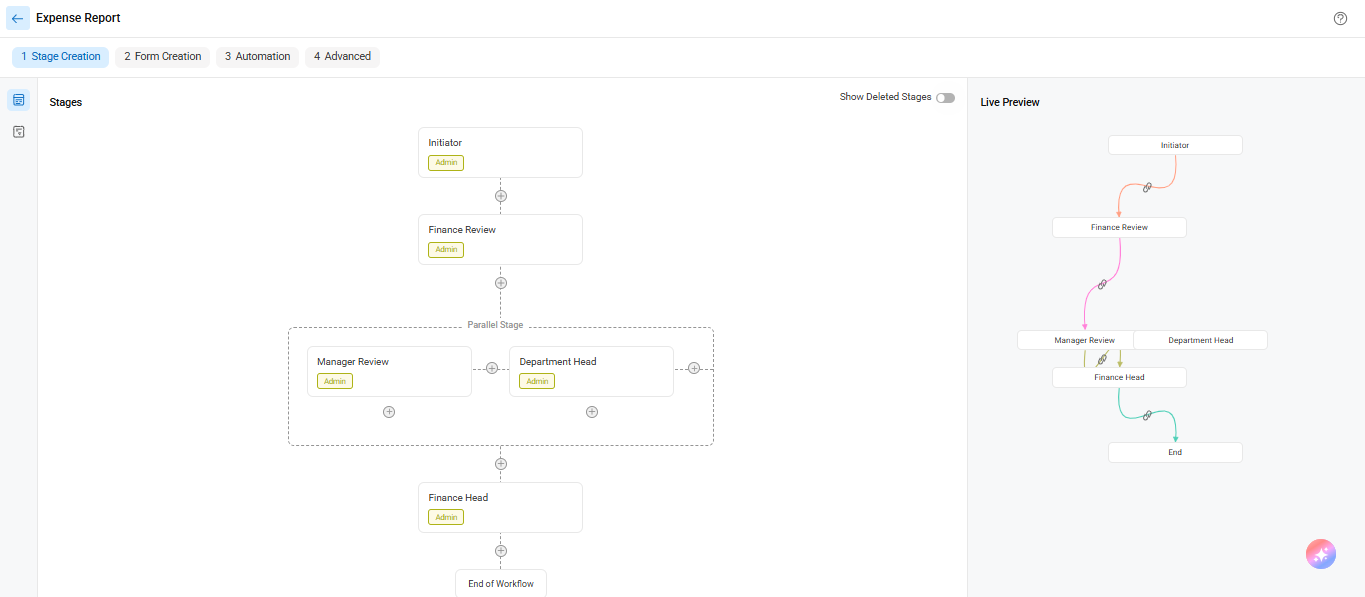Screen dimensions: 1365x597
Task: Open the Automation tab
Action: point(257,57)
